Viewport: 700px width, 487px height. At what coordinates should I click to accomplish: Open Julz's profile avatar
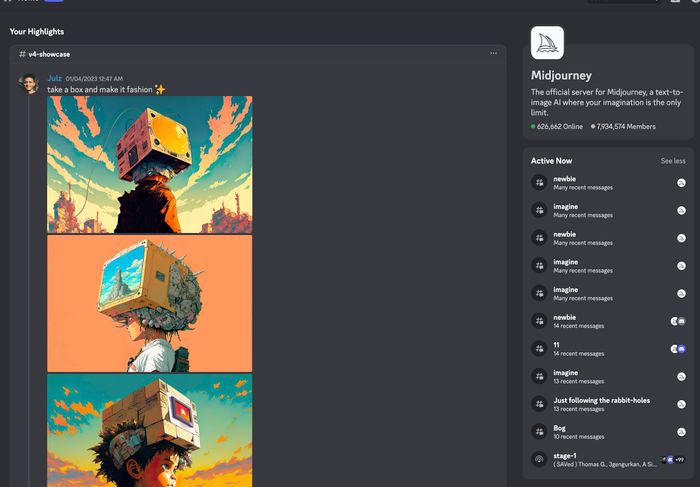coord(29,83)
